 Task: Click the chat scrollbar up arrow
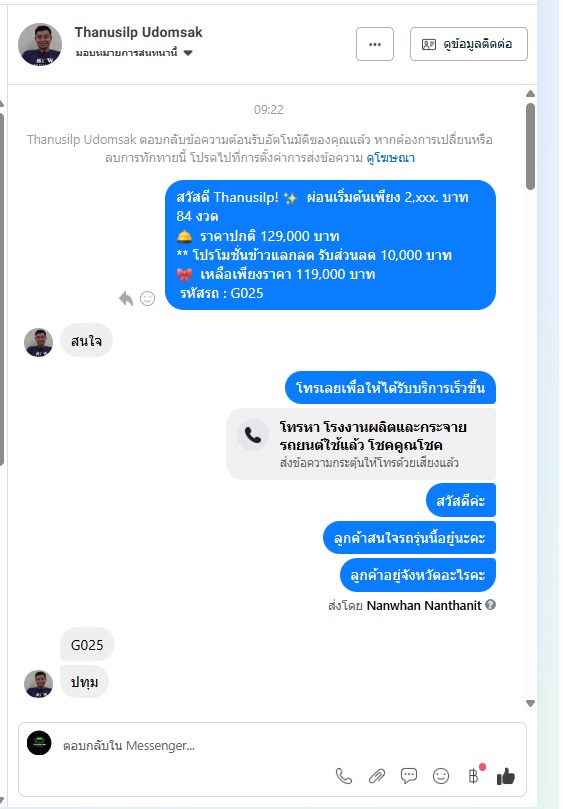pyautogui.click(x=530, y=94)
